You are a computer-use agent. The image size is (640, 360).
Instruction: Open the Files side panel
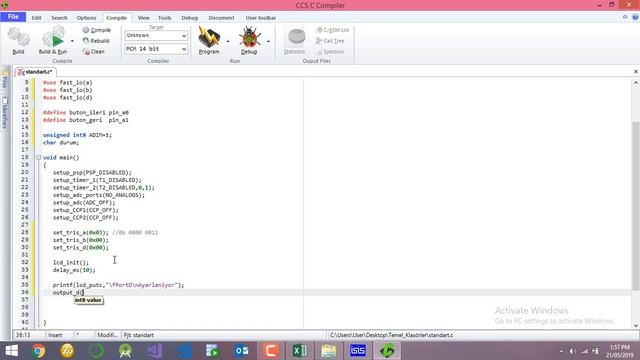(x=5, y=78)
